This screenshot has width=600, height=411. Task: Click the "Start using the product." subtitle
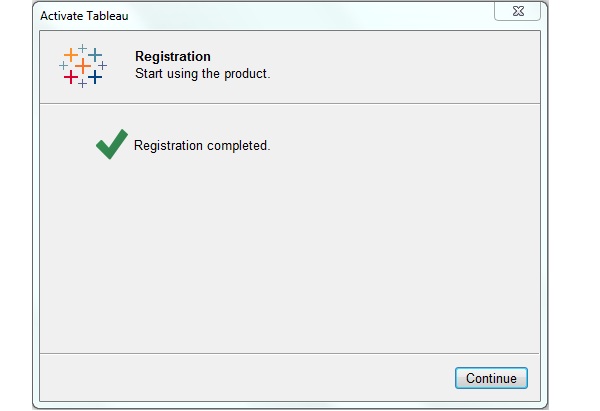pyautogui.click(x=202, y=74)
